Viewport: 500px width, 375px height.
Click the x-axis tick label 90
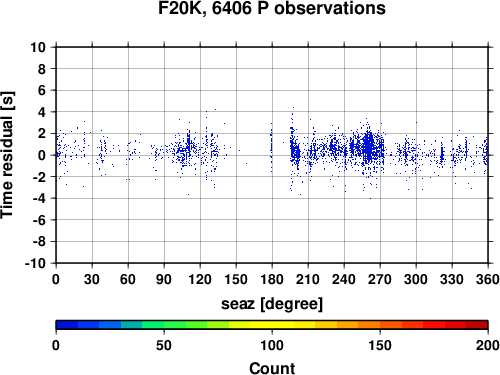click(x=164, y=279)
